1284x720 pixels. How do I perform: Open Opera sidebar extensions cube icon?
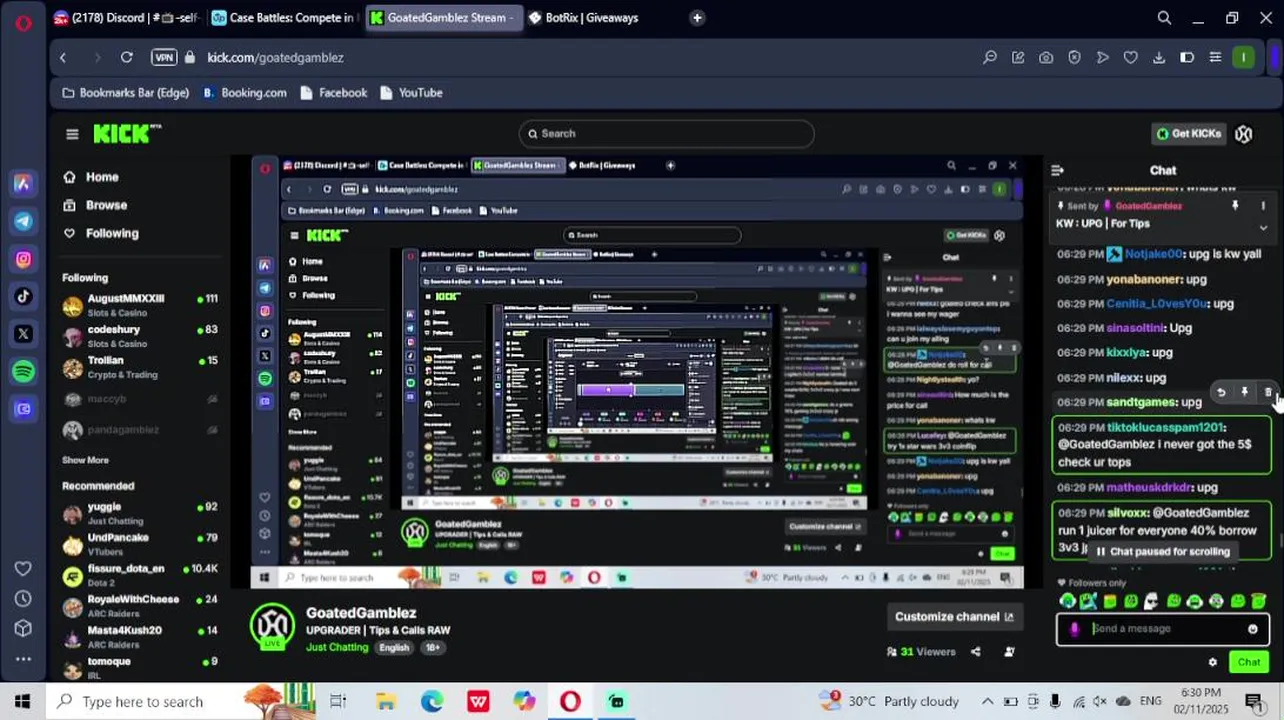click(23, 628)
